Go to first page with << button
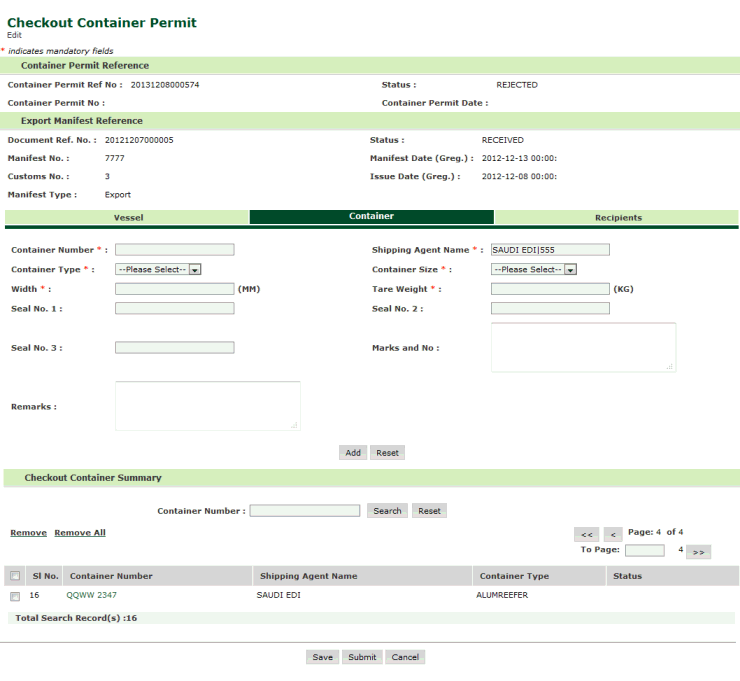The height and width of the screenshot is (681, 740). (x=586, y=534)
